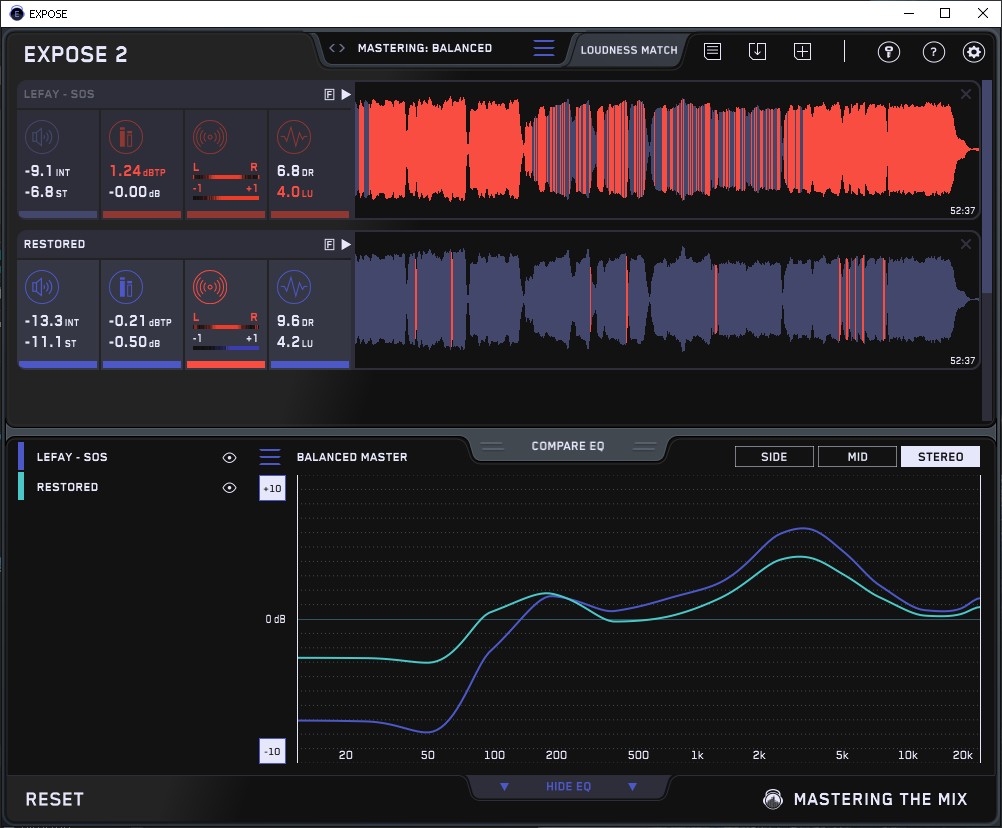
Task: Click the export/download icon
Action: (x=757, y=51)
